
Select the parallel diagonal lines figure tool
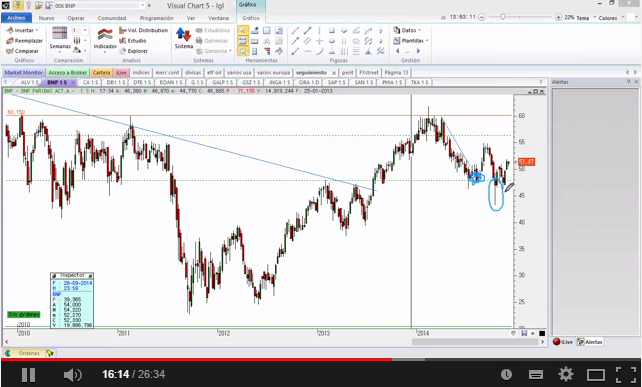pyautogui.click(x=307, y=41)
